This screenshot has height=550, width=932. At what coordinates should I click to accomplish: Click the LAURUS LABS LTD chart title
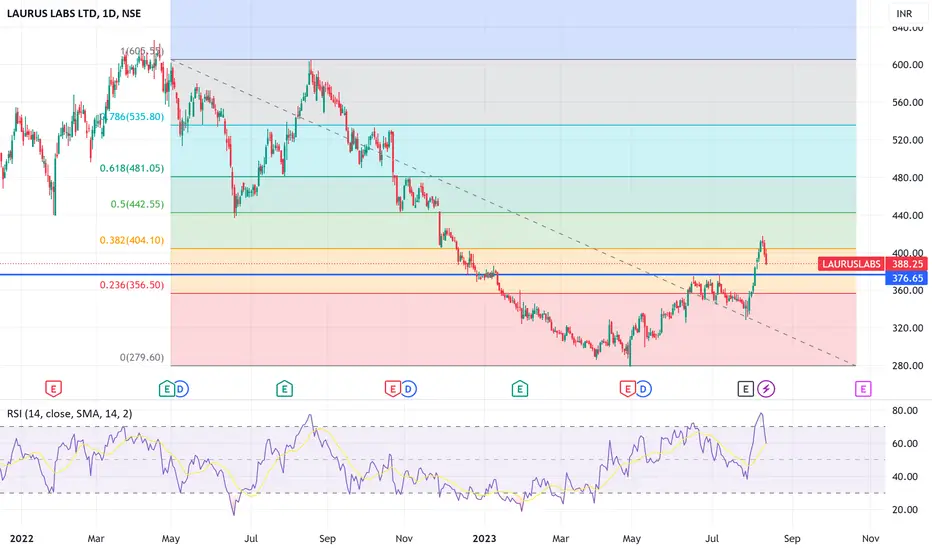[x=74, y=13]
